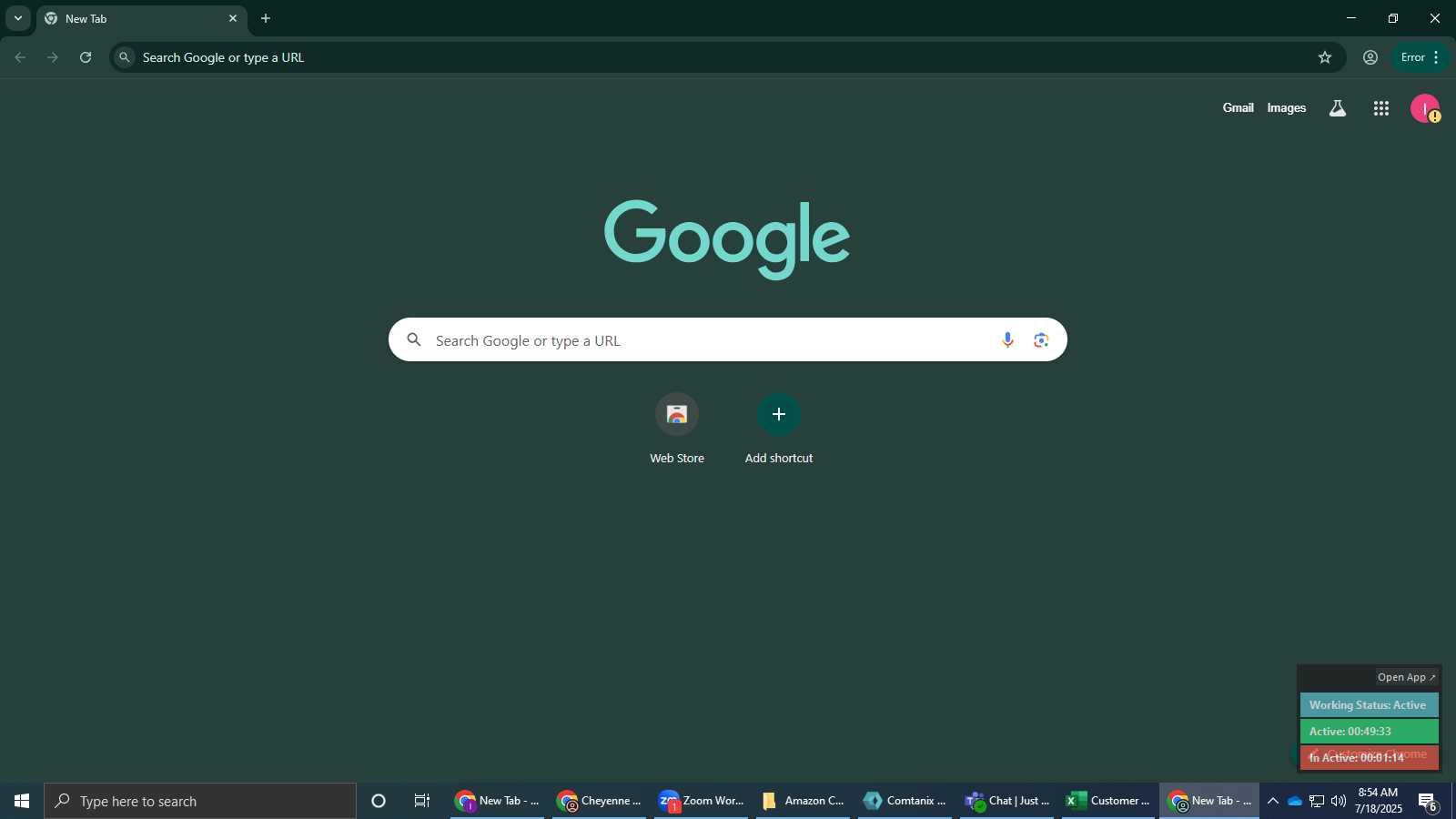Bookmark this tab with the star icon
Viewport: 1456px width, 819px height.
[1325, 57]
